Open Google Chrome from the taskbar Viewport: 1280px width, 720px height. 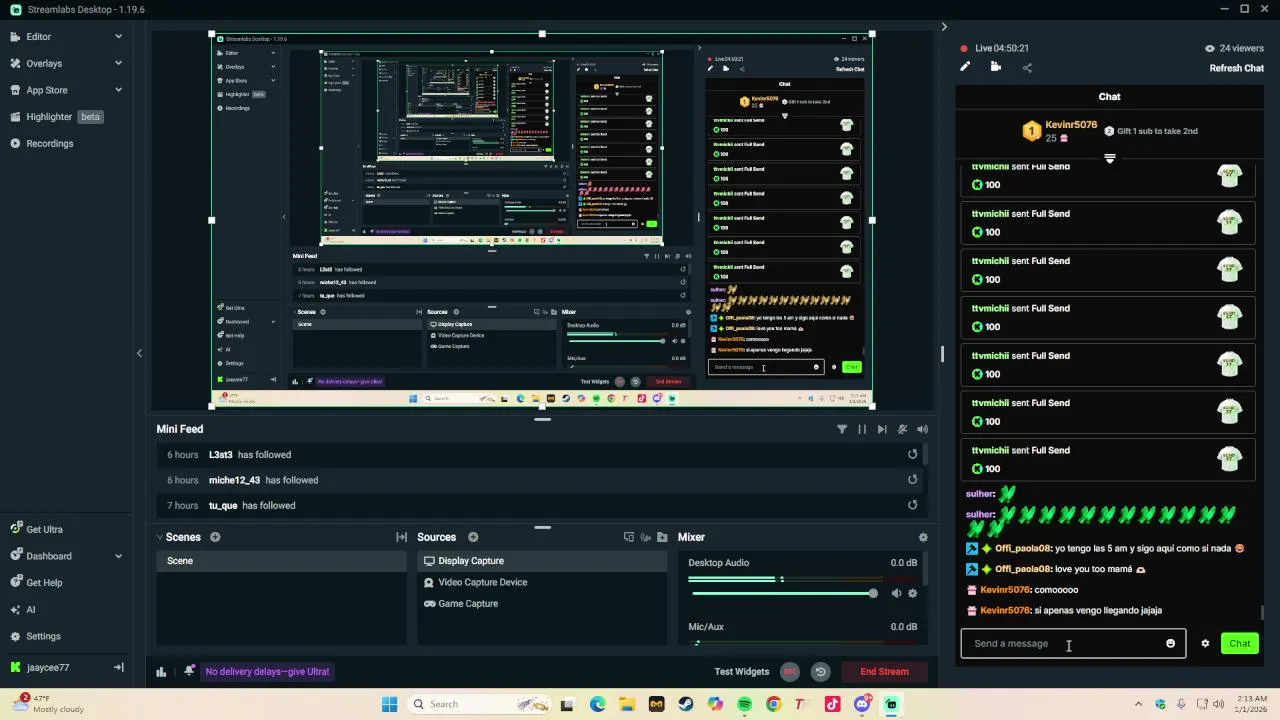pos(773,704)
